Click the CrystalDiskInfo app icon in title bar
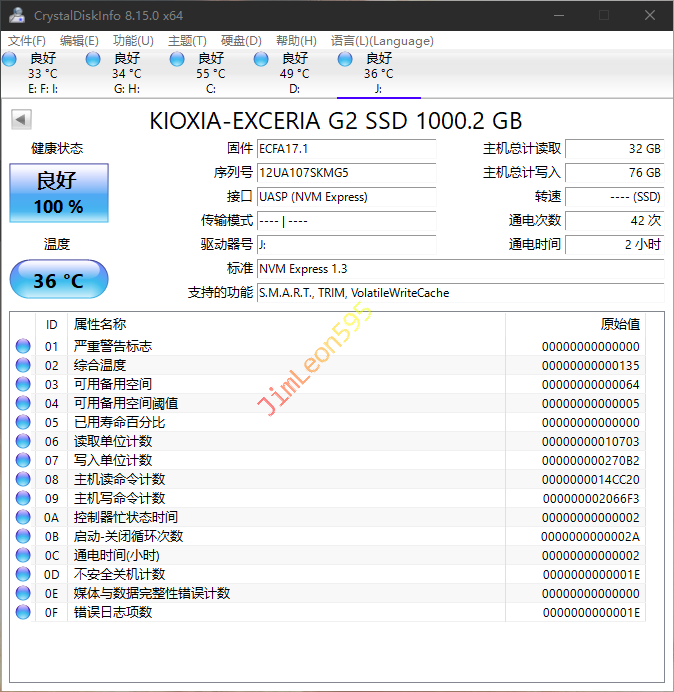 17,15
